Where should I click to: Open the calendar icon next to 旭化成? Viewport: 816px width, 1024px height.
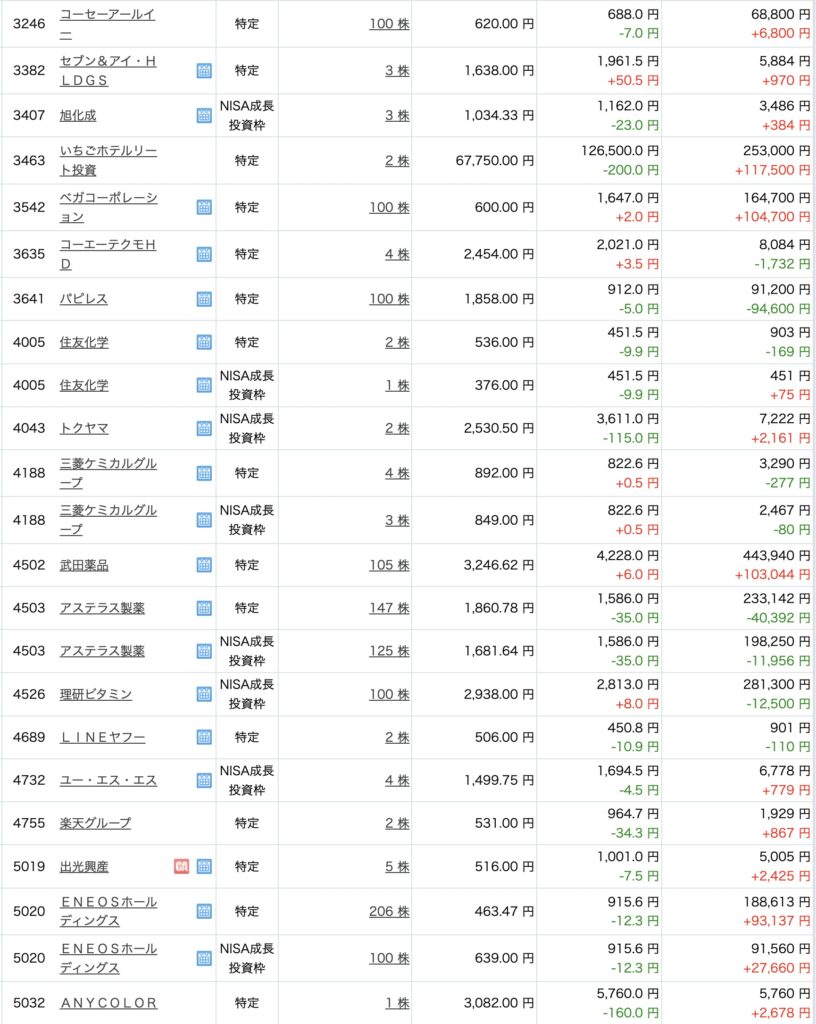204,115
